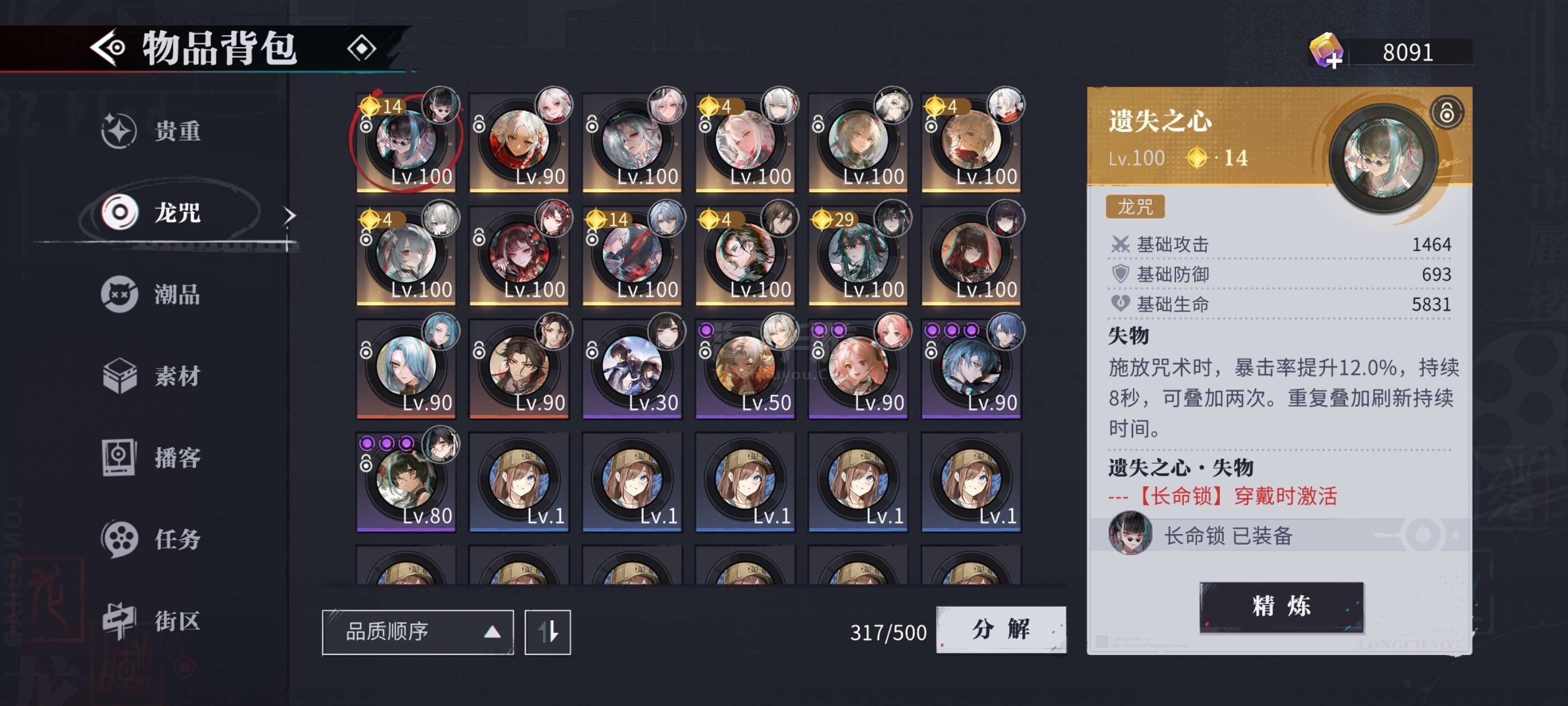Toggle lock on 遗失之心 detail card
This screenshot has height=706, width=1568.
(x=1446, y=113)
